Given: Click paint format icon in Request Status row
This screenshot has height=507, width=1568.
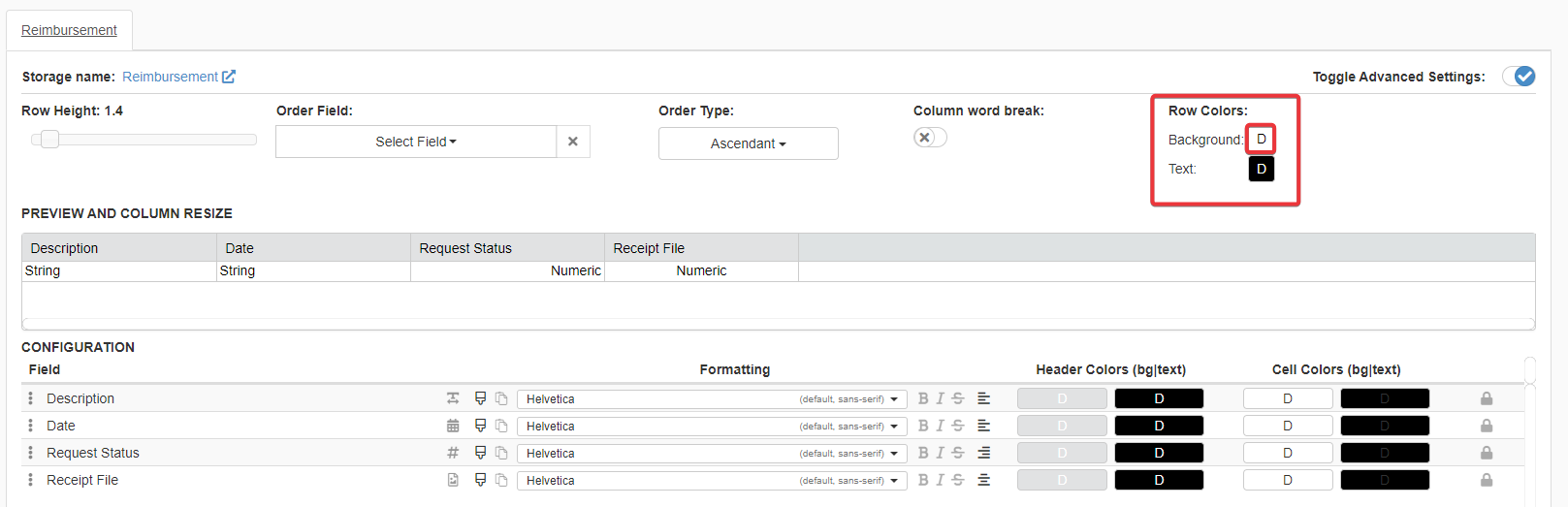Looking at the screenshot, I should [x=480, y=453].
